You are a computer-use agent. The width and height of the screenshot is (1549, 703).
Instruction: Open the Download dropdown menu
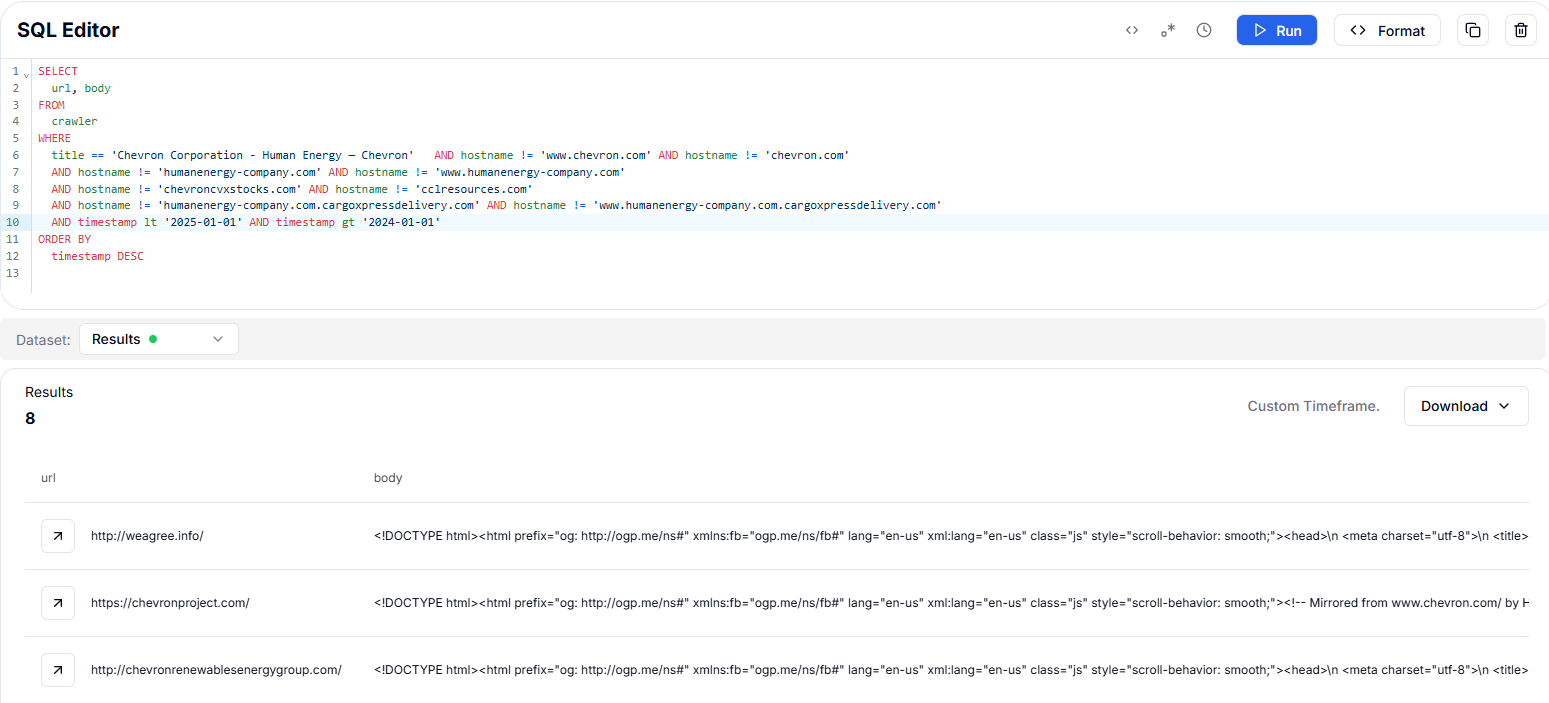[x=1466, y=406]
